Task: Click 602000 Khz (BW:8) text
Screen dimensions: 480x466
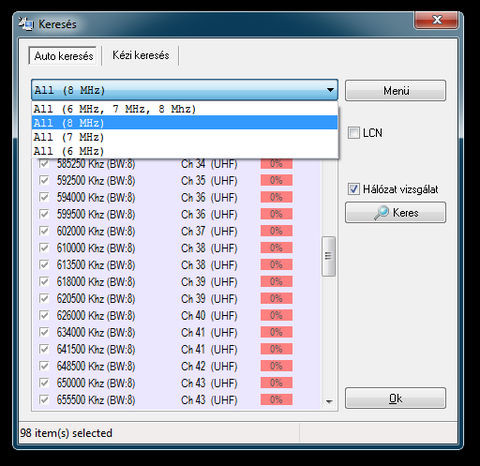Action: 96,231
